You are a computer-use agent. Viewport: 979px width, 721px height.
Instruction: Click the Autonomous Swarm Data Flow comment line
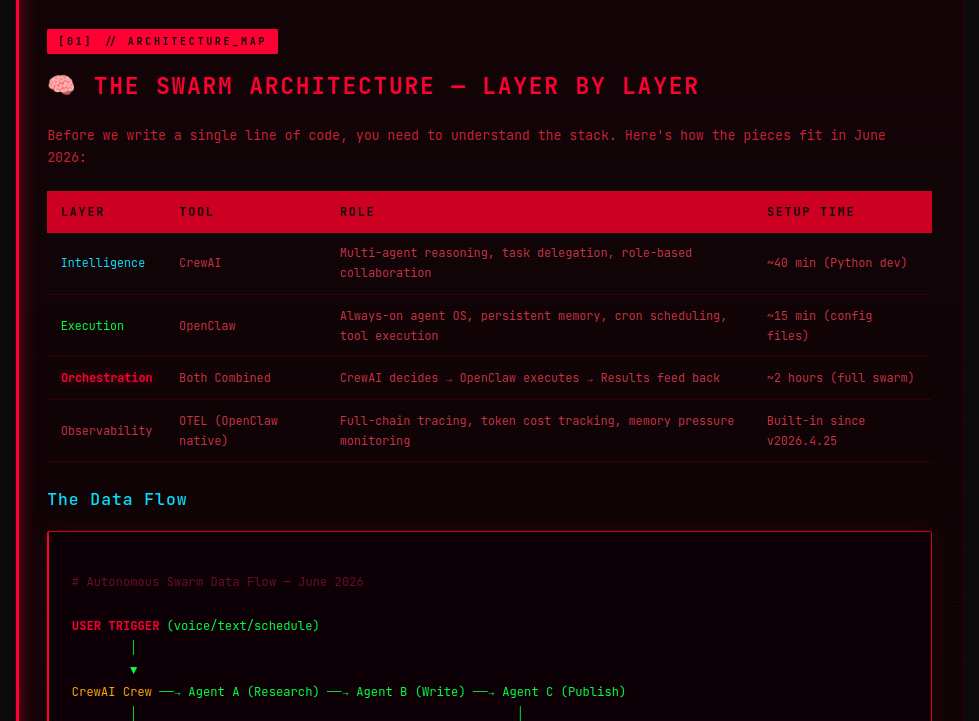(217, 582)
